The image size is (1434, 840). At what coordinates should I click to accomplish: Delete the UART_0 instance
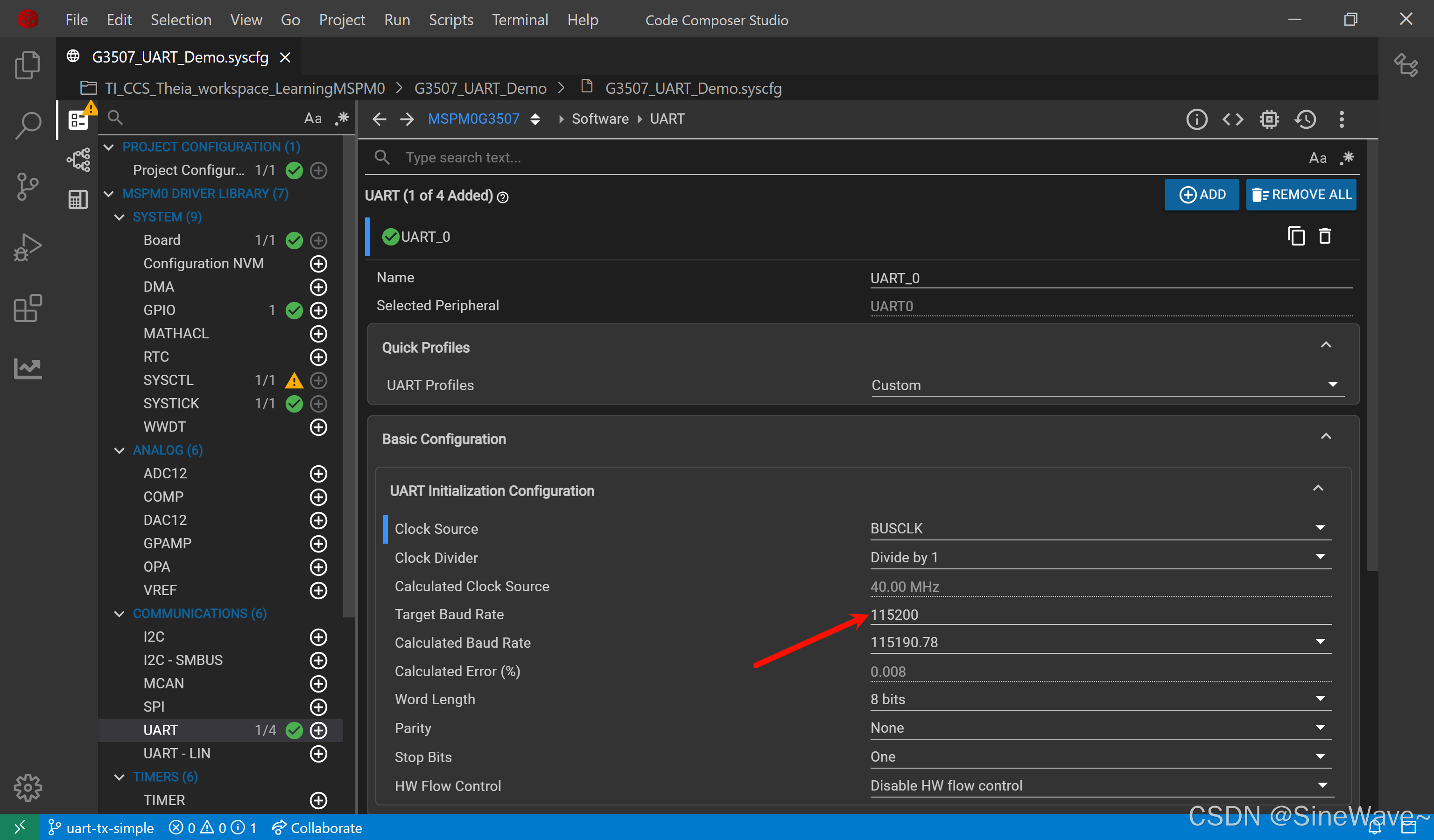(x=1325, y=236)
